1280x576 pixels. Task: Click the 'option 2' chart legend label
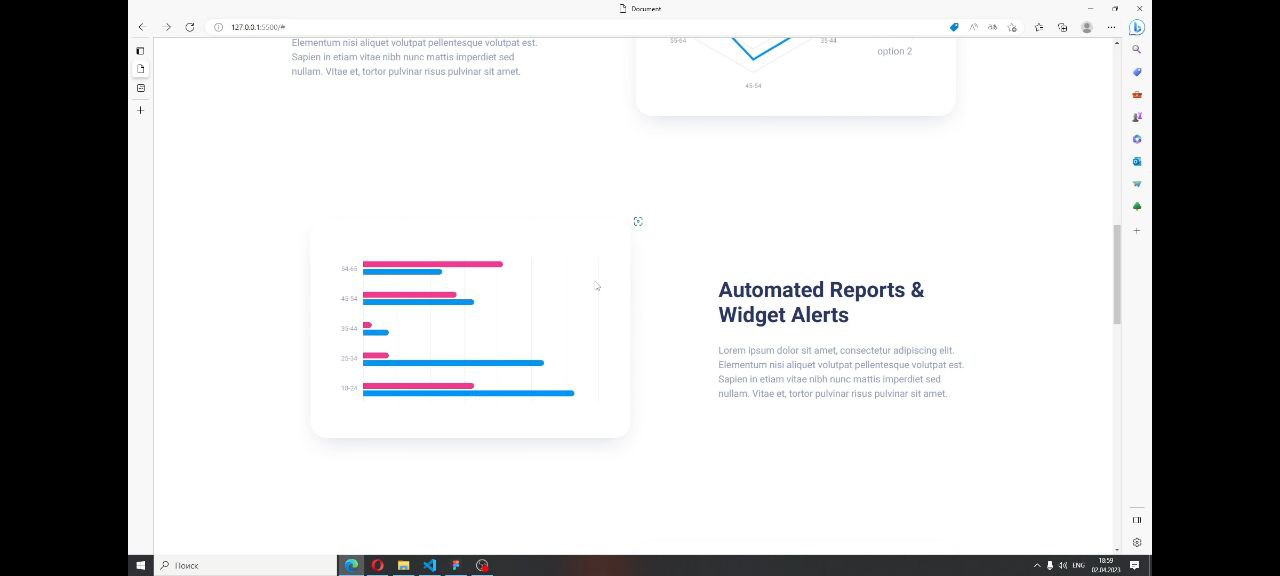[894, 51]
